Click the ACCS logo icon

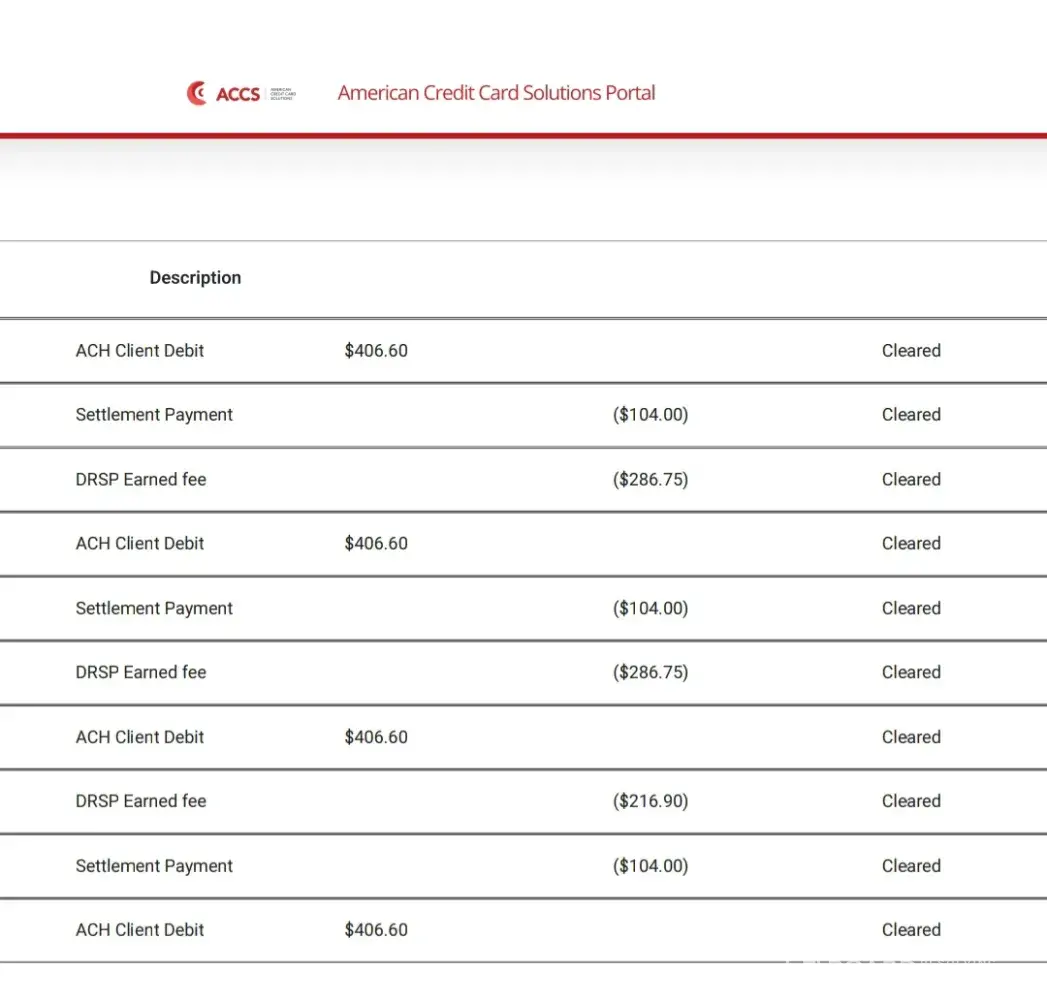197,93
